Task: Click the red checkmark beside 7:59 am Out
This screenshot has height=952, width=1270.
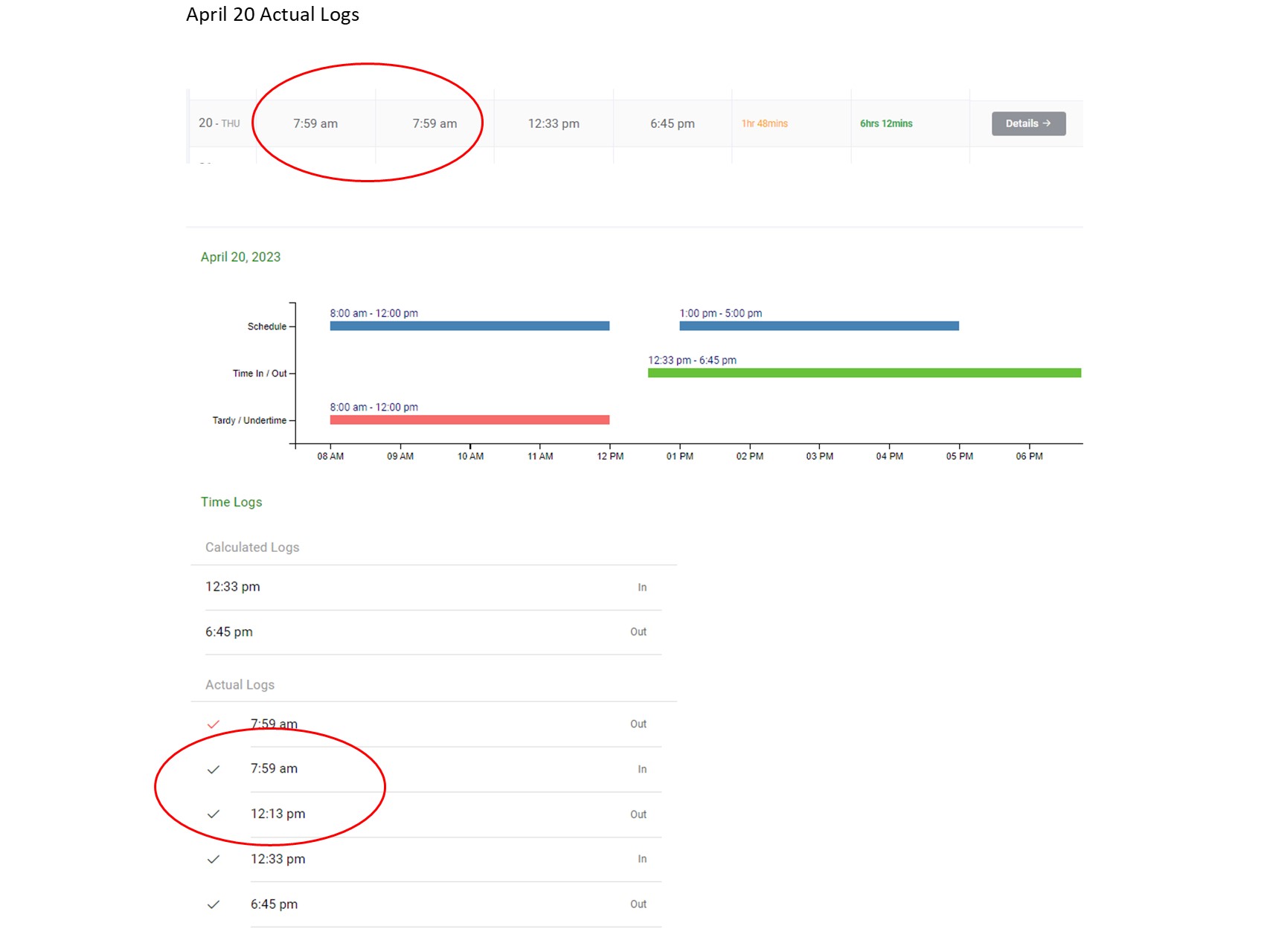Action: pyautogui.click(x=214, y=724)
